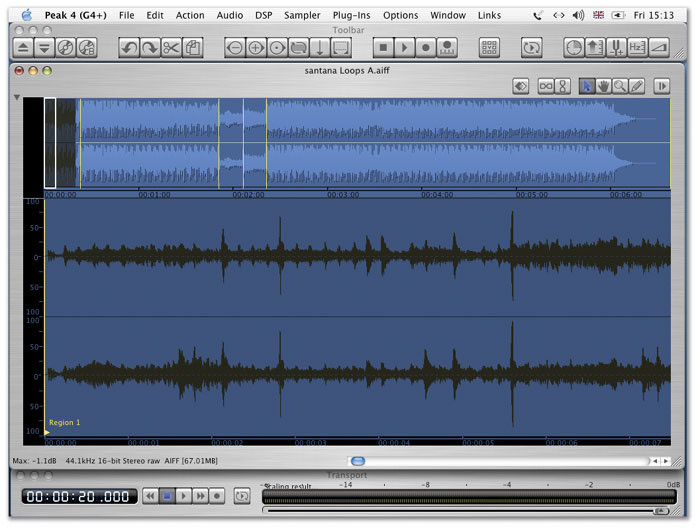
Task: Select the hand move tool
Action: coord(604,86)
